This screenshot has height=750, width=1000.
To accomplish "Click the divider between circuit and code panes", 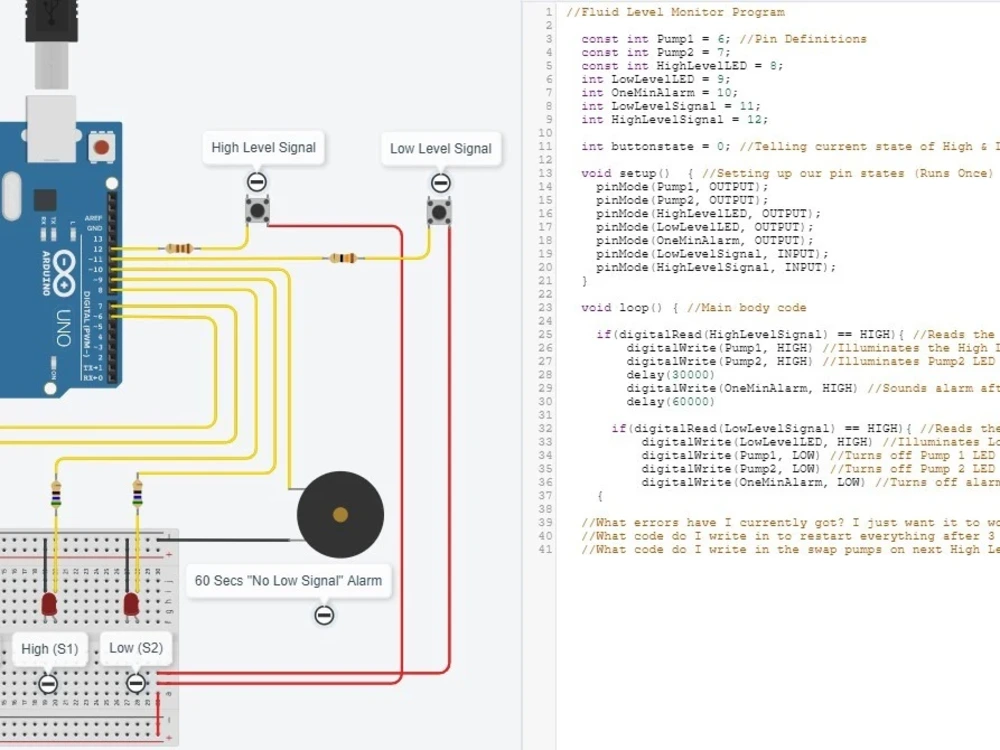I will (x=524, y=375).
